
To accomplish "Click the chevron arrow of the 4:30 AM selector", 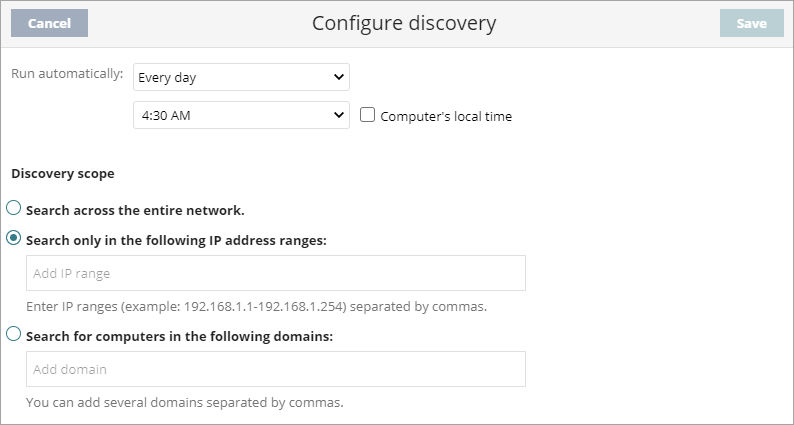I will [x=338, y=115].
